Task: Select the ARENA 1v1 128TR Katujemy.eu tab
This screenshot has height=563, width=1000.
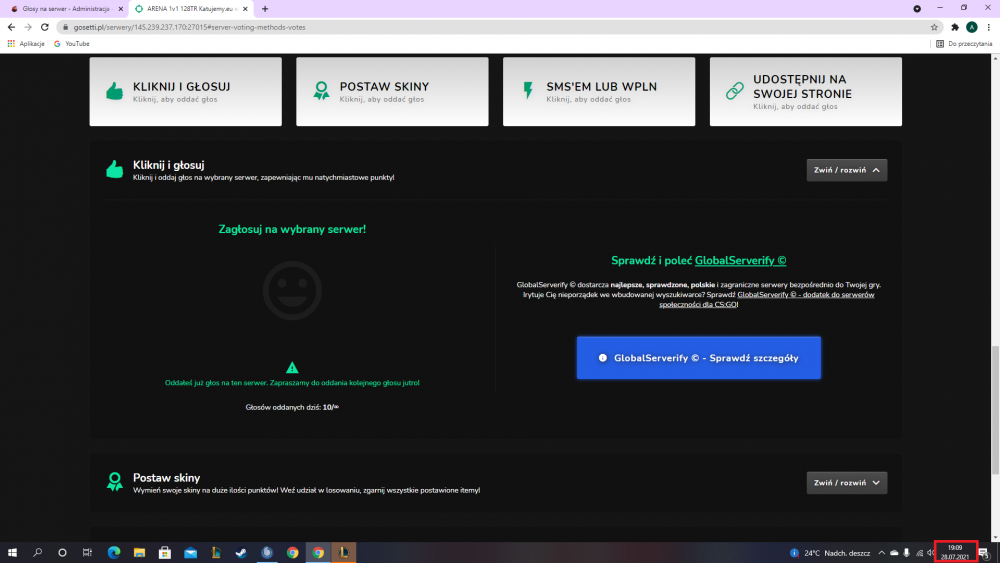Action: (191, 9)
